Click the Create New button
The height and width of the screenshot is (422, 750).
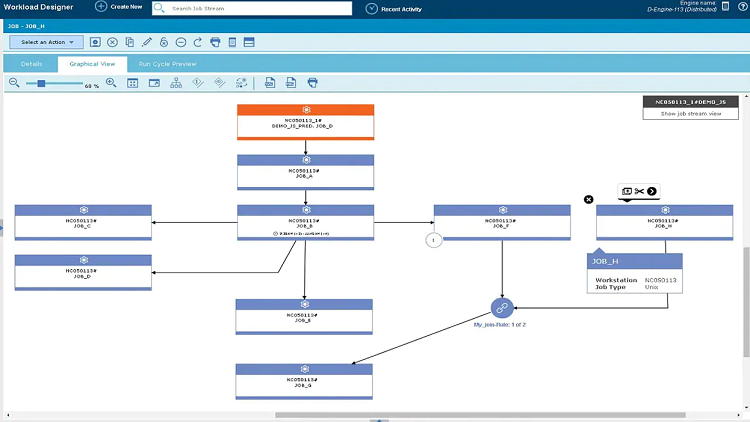pyautogui.click(x=119, y=8)
